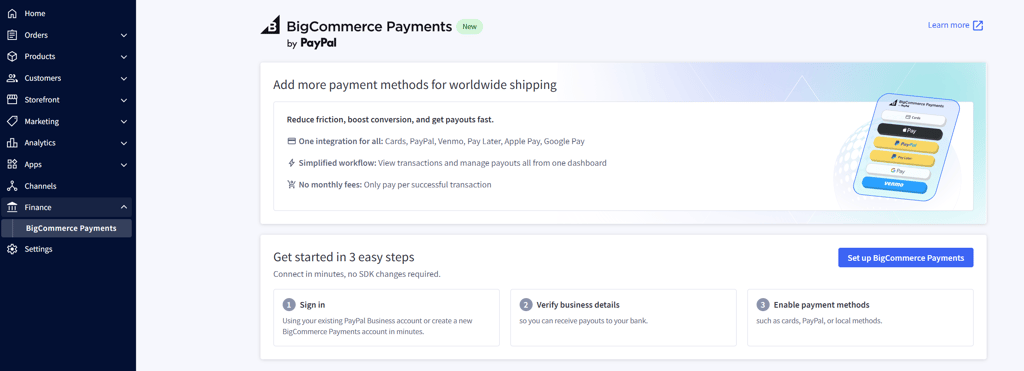Image resolution: width=1024 pixels, height=371 pixels.
Task: Expand the Marketing menu chevron
Action: pos(124,121)
